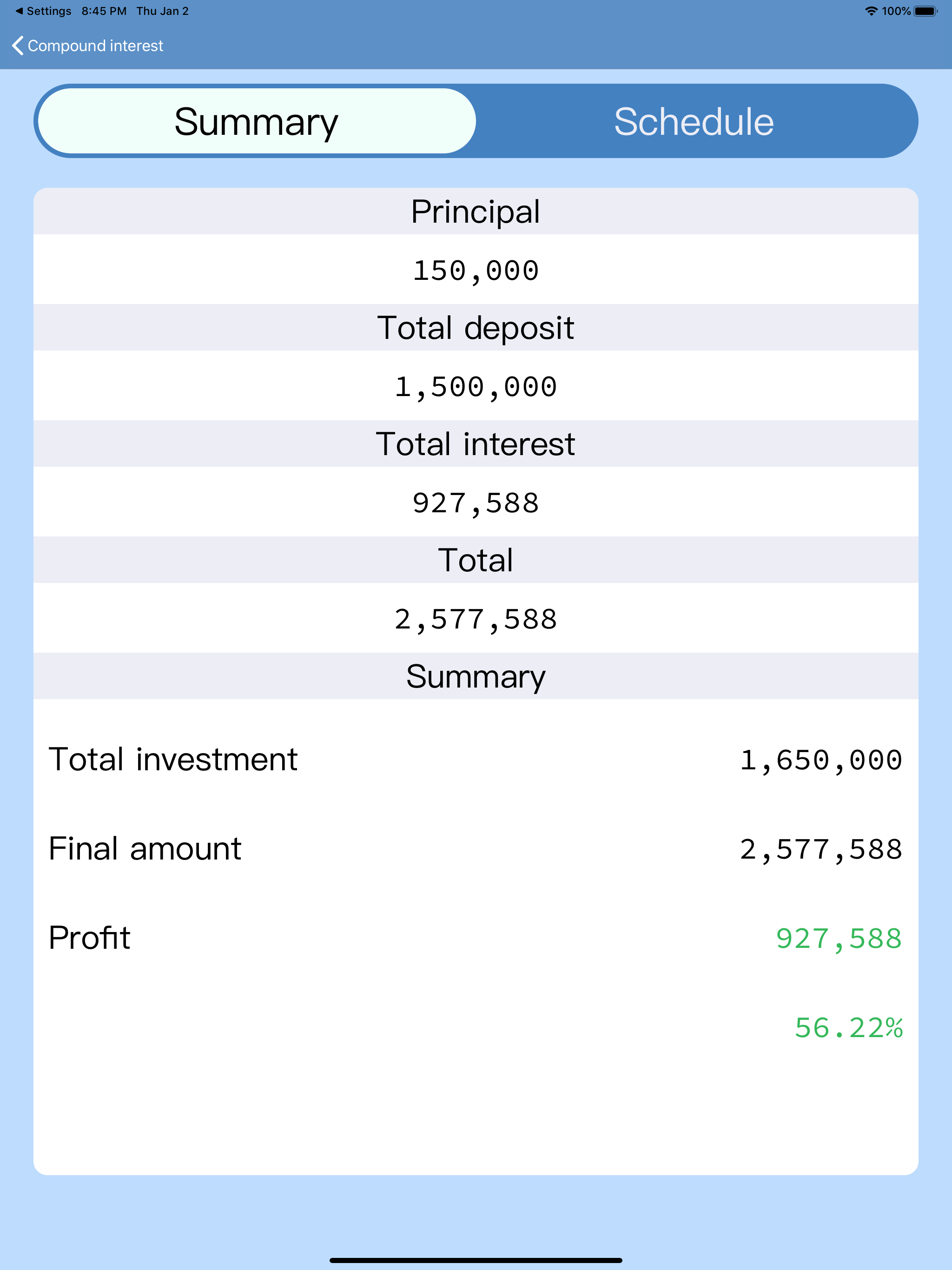
Task: Switch to the Schedule tab
Action: click(693, 121)
